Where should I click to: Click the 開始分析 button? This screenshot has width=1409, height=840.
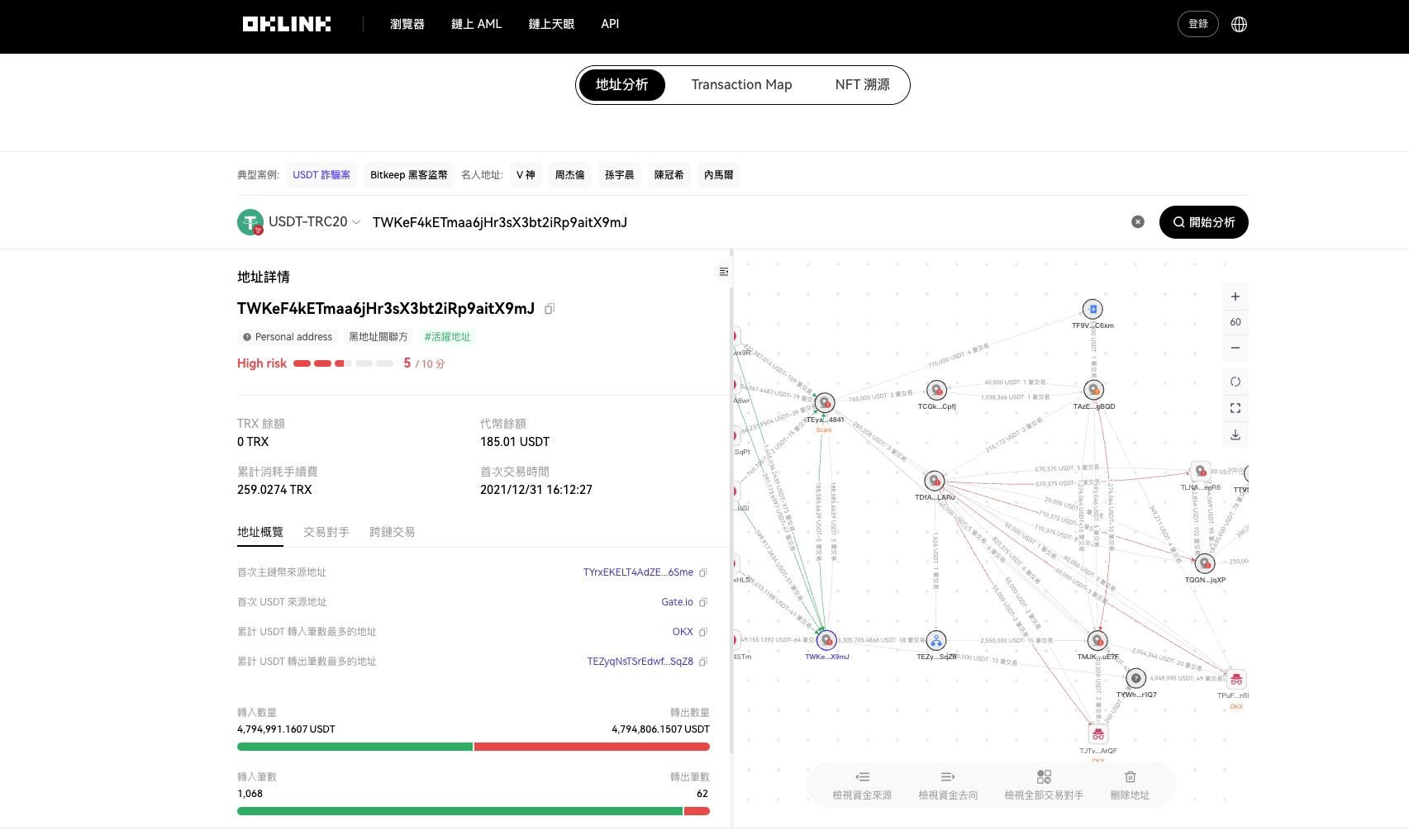point(1204,222)
